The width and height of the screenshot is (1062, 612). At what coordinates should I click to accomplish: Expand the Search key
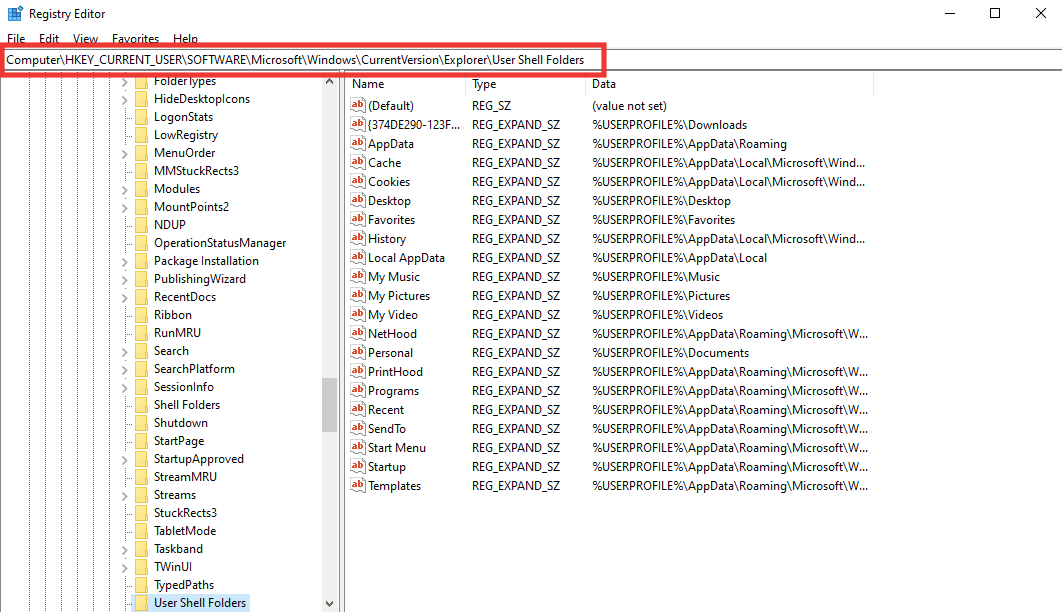coord(125,351)
